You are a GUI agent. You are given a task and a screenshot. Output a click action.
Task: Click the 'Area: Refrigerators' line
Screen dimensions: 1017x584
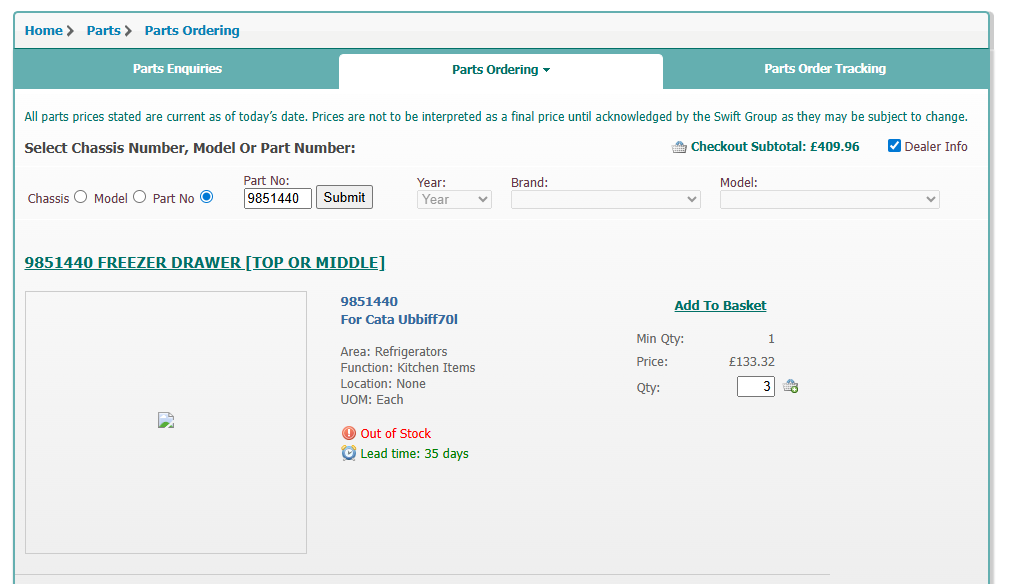point(394,352)
